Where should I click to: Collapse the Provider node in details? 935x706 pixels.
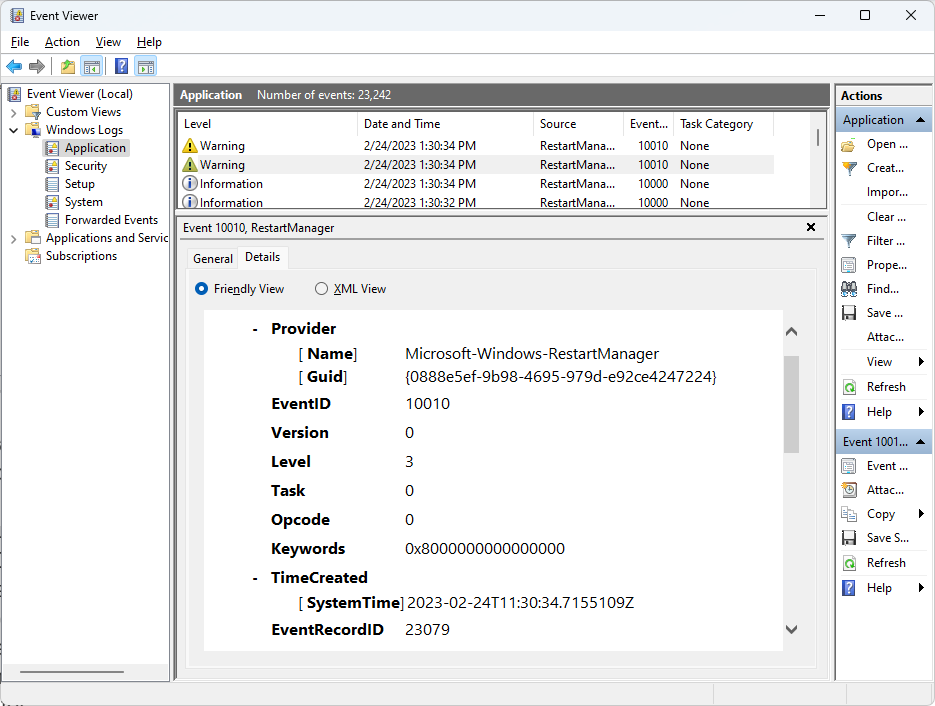coord(255,329)
